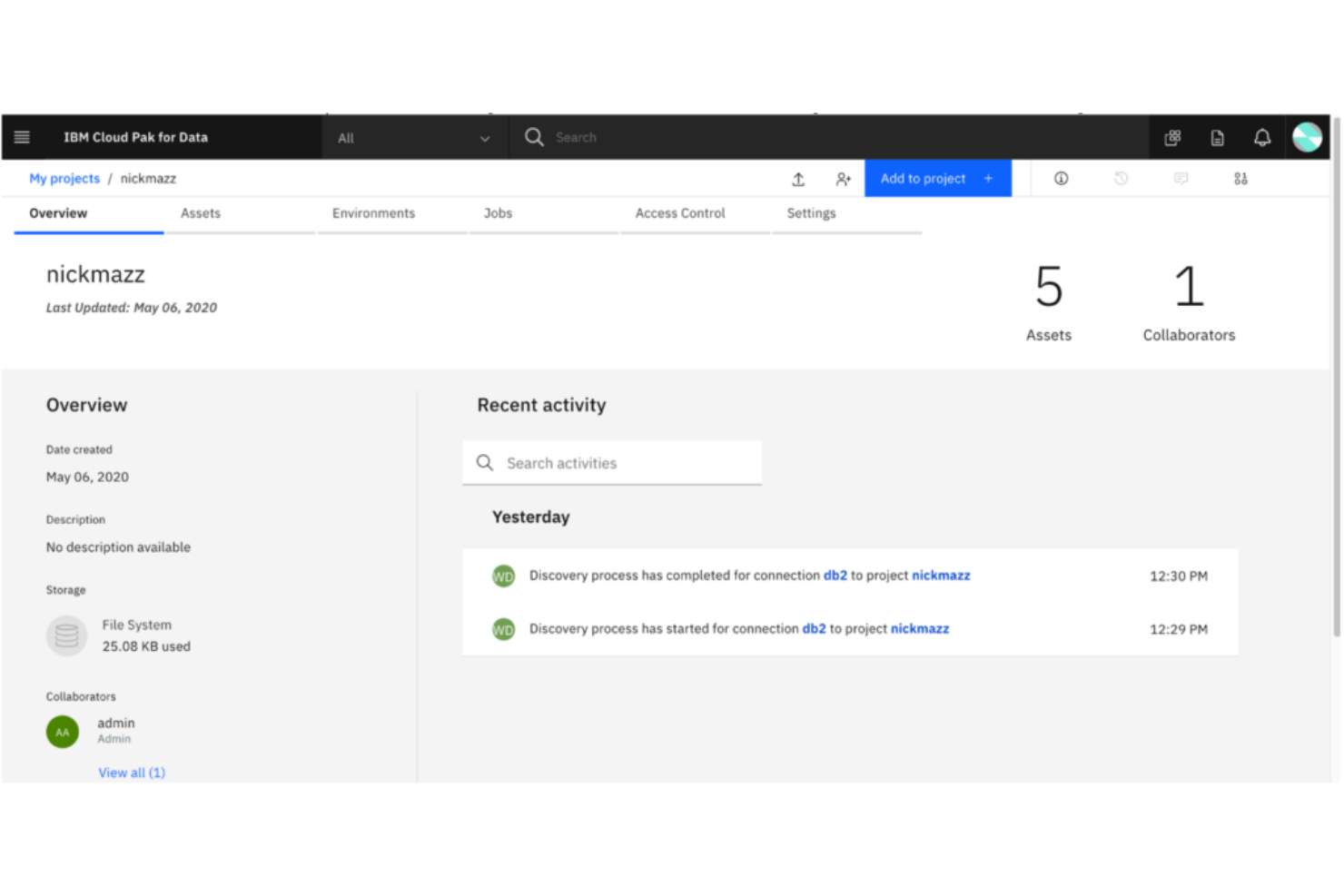Open the hamburger navigation menu
This screenshot has height=896, width=1344.
click(x=22, y=137)
